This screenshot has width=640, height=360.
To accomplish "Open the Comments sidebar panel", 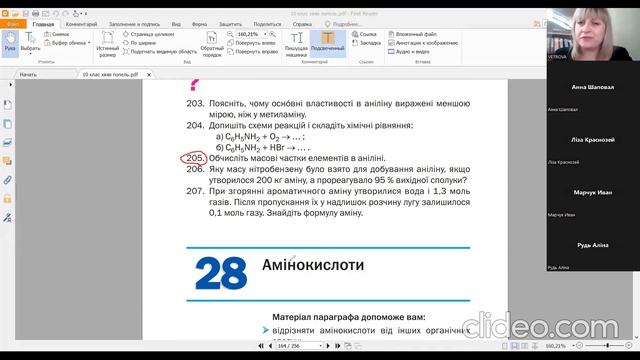I will click(x=7, y=161).
